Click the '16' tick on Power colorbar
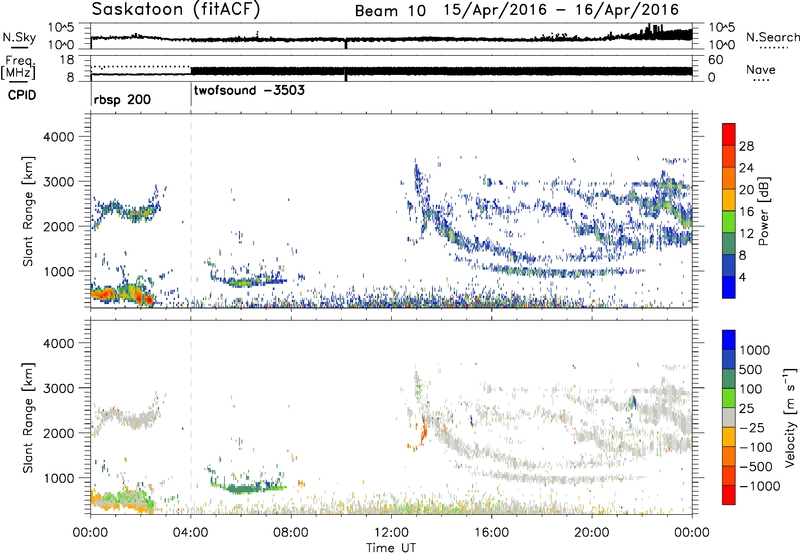800x554 pixels. coord(746,212)
